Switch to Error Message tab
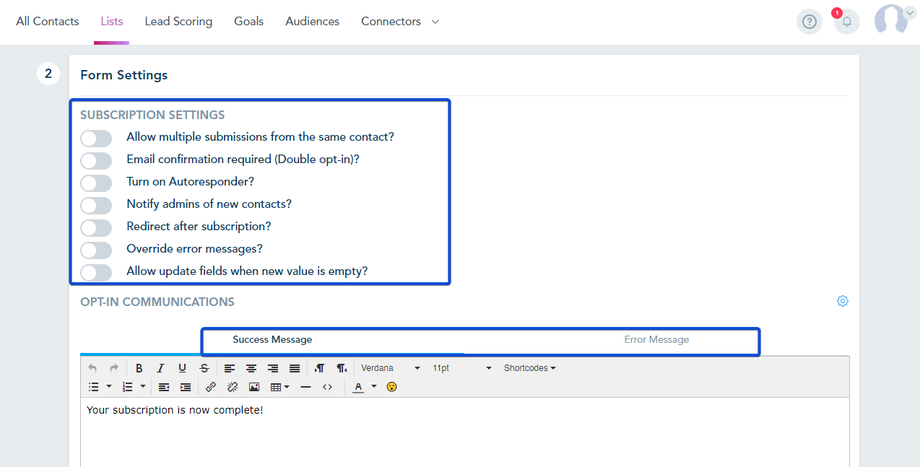 [x=657, y=340]
